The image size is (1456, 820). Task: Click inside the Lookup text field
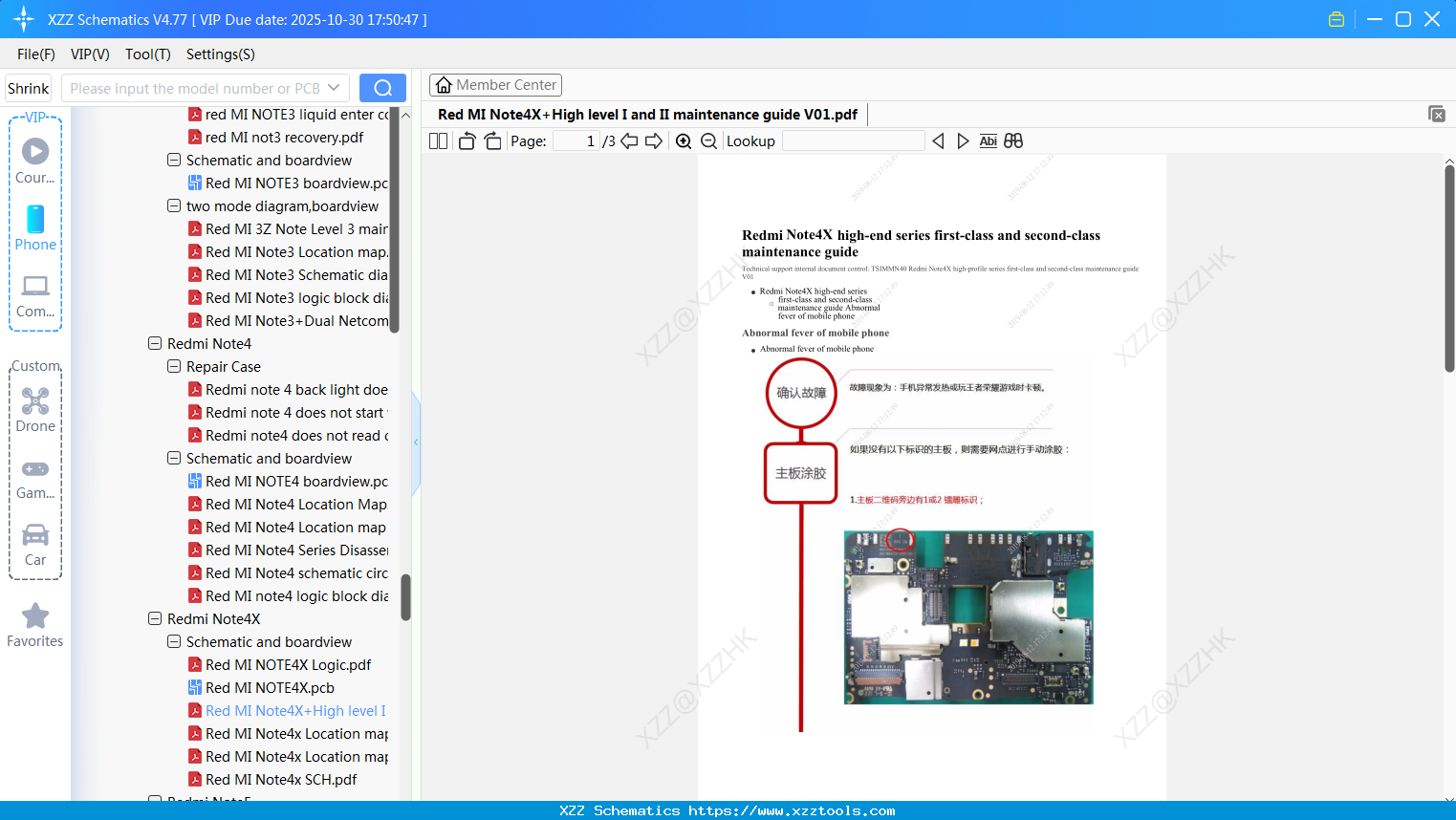852,140
